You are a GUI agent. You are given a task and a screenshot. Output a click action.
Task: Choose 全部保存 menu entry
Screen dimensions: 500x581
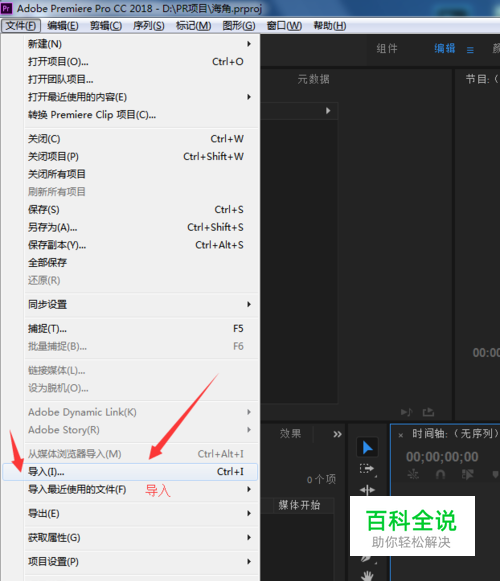(x=130, y=263)
